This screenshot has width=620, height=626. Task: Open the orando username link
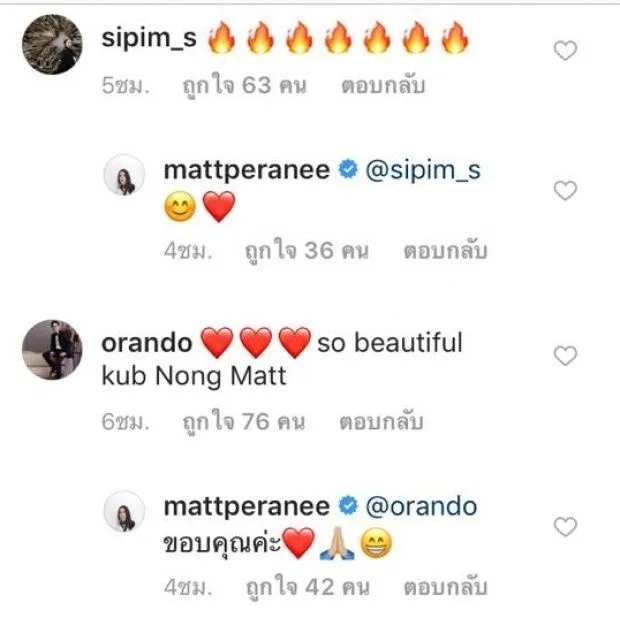click(x=147, y=343)
